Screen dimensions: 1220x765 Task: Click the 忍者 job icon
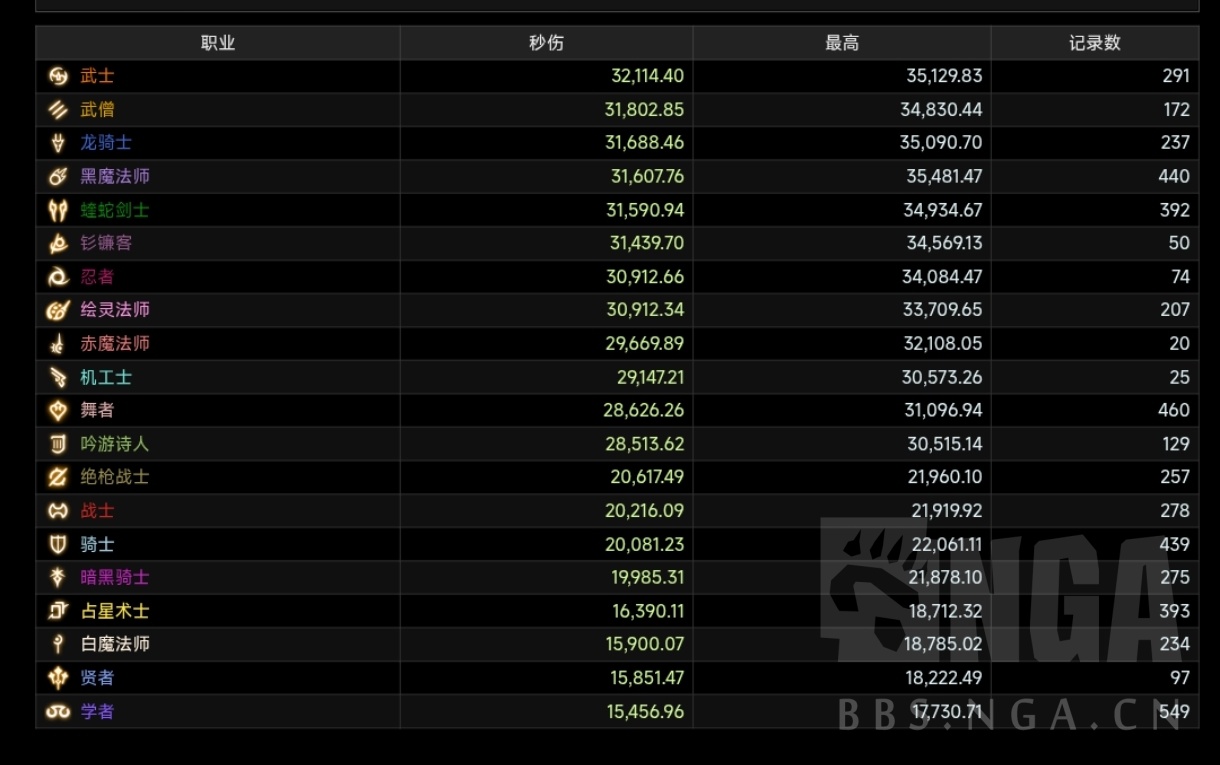(x=58, y=277)
